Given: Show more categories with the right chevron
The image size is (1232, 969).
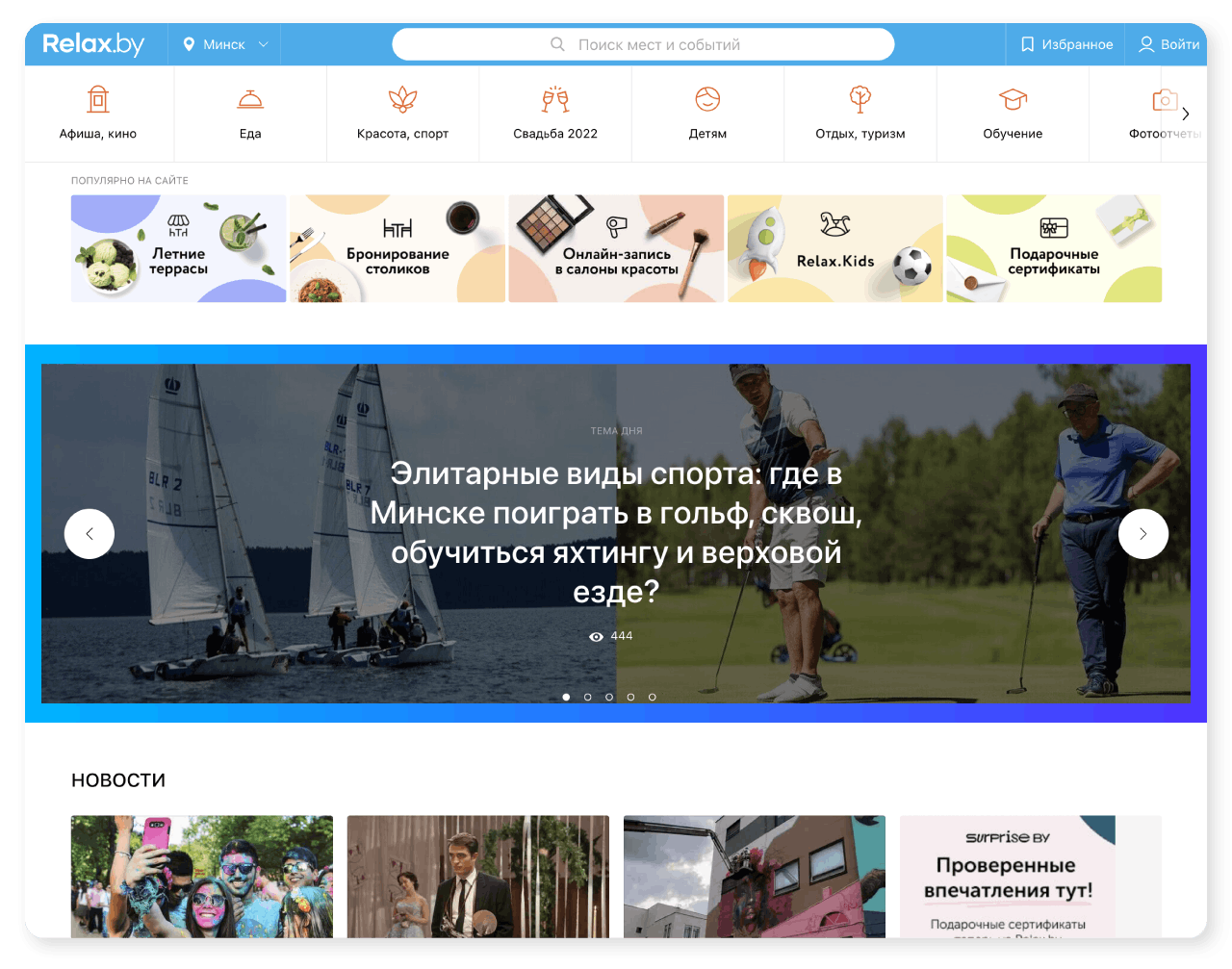Looking at the screenshot, I should [x=1185, y=114].
